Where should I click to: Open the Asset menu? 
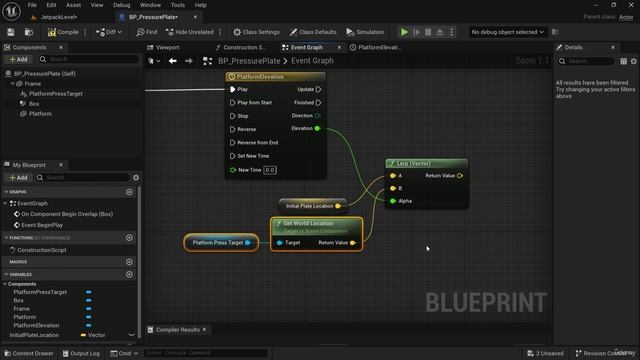tap(73, 5)
